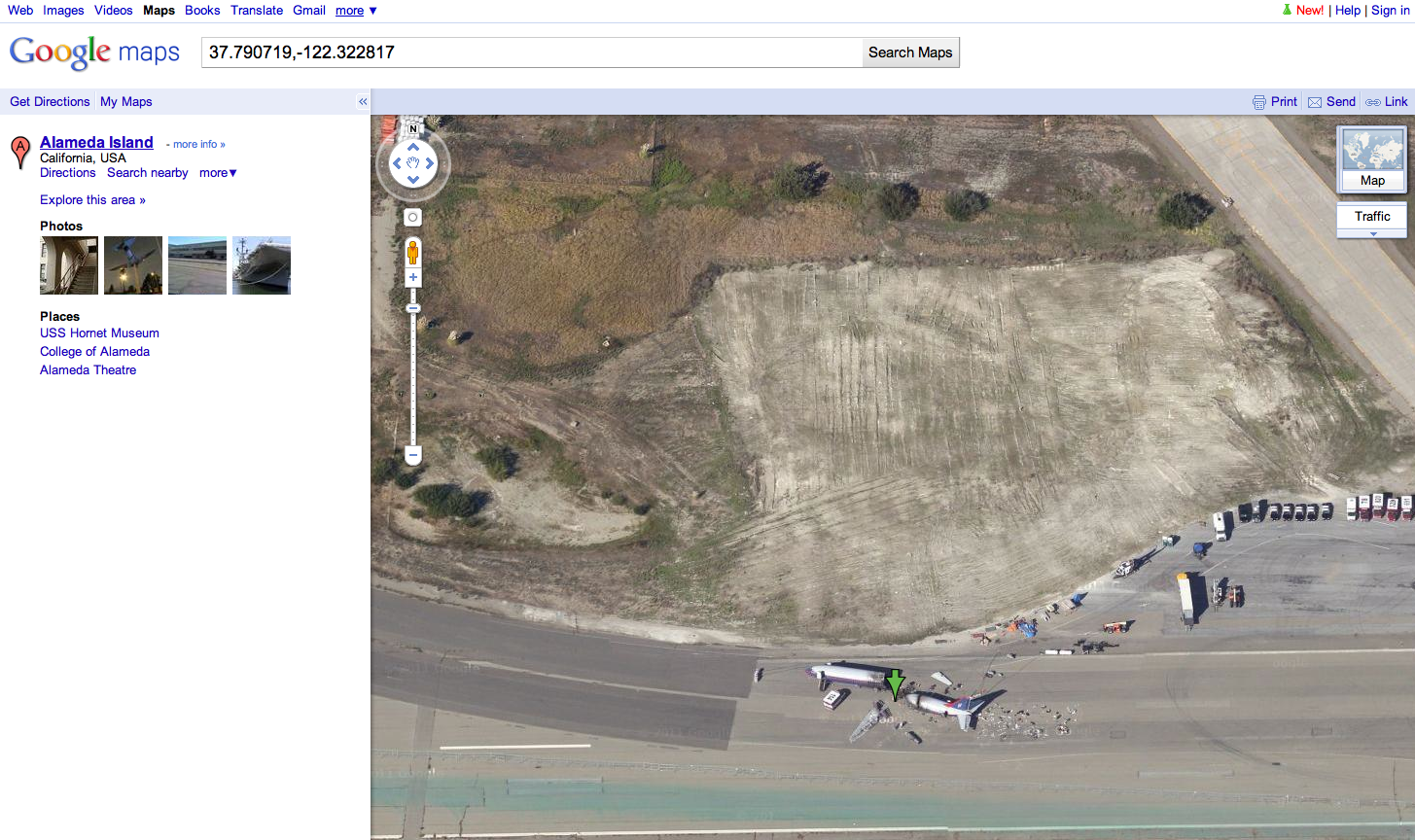Open the My Maps tab
This screenshot has width=1415, height=840.
(x=126, y=102)
